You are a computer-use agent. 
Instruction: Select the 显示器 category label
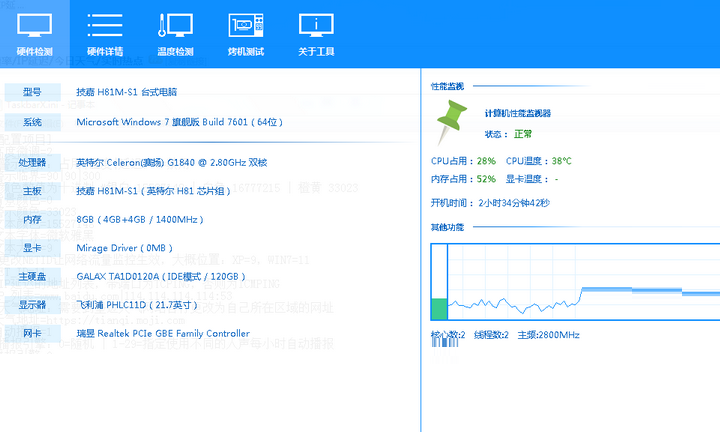(32, 305)
